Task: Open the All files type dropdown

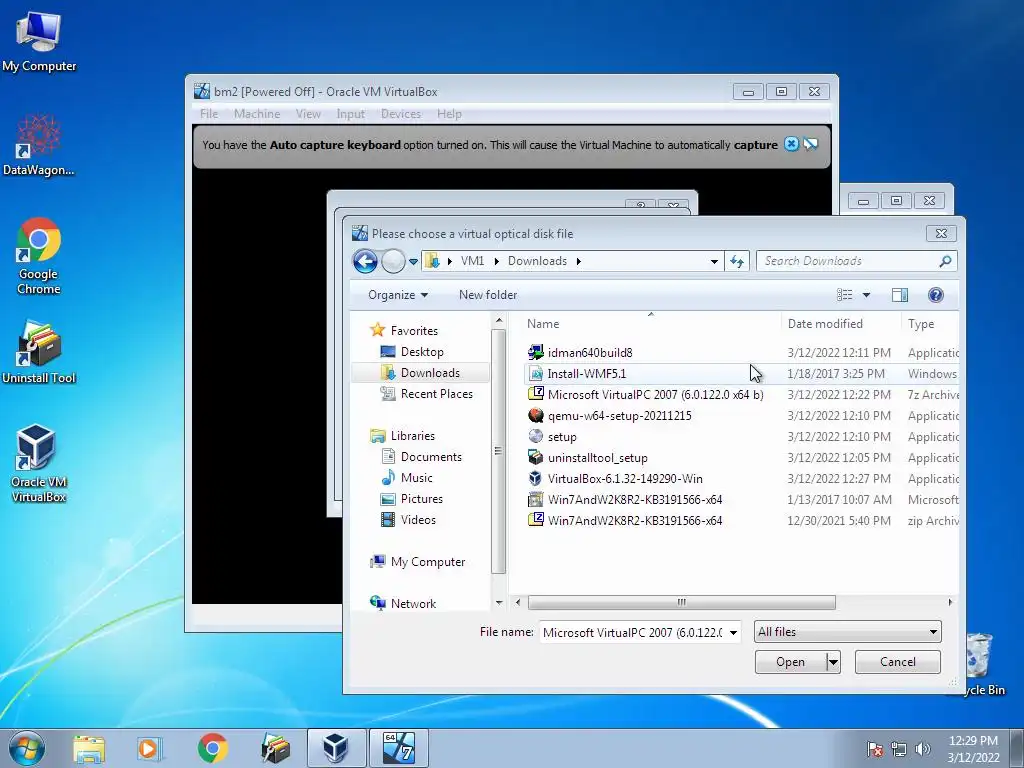Action: pyautogui.click(x=848, y=632)
